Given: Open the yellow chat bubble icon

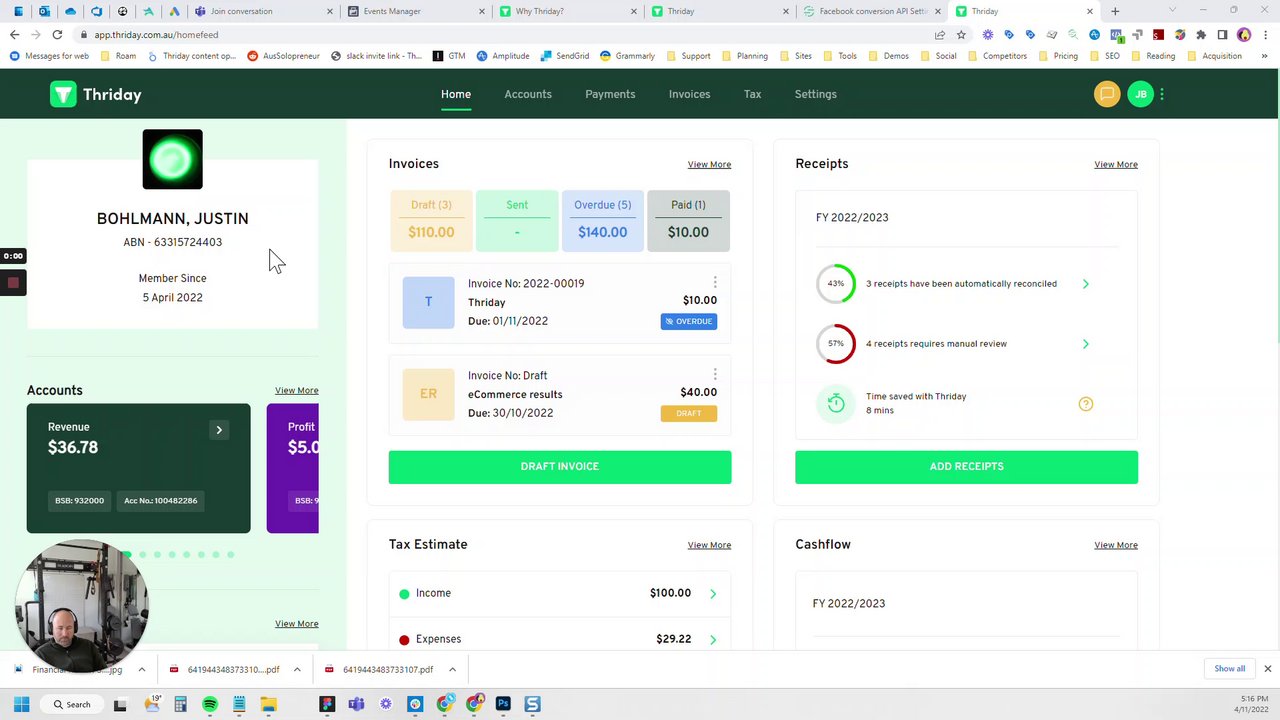Looking at the screenshot, I should 1107,94.
